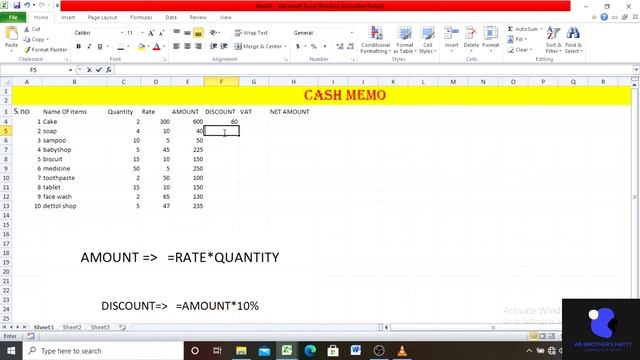Open Microsoft Edge from taskbar
The width and height of the screenshot is (640, 360).
point(310,351)
